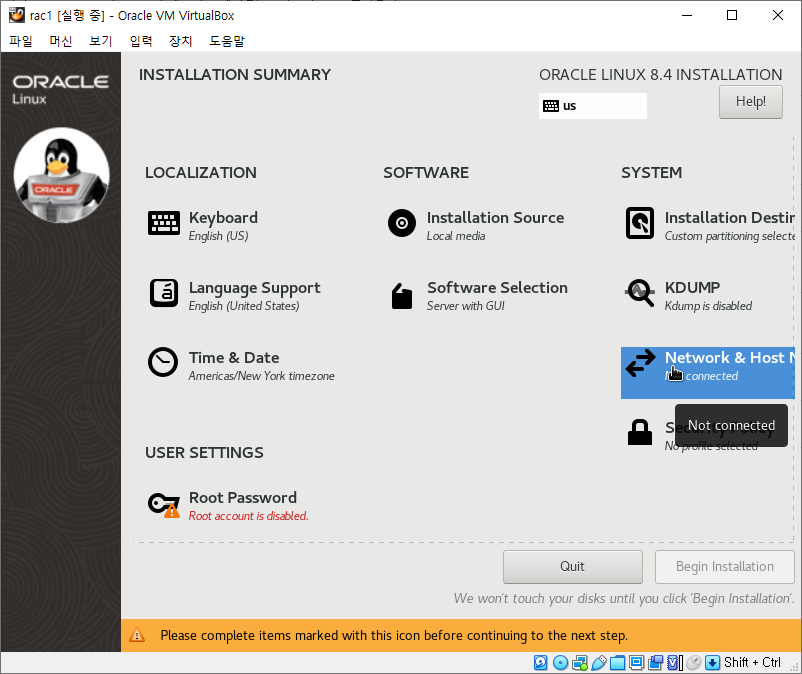Click the Quit button

pyautogui.click(x=572, y=567)
